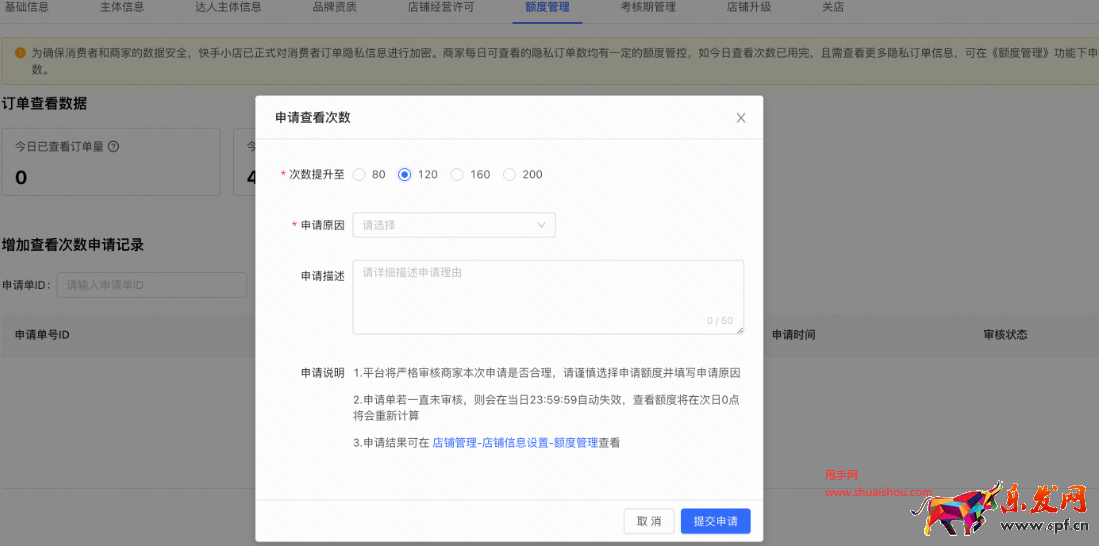Click the warning icon in the notice banner
The height and width of the screenshot is (546, 1099).
coord(20,53)
